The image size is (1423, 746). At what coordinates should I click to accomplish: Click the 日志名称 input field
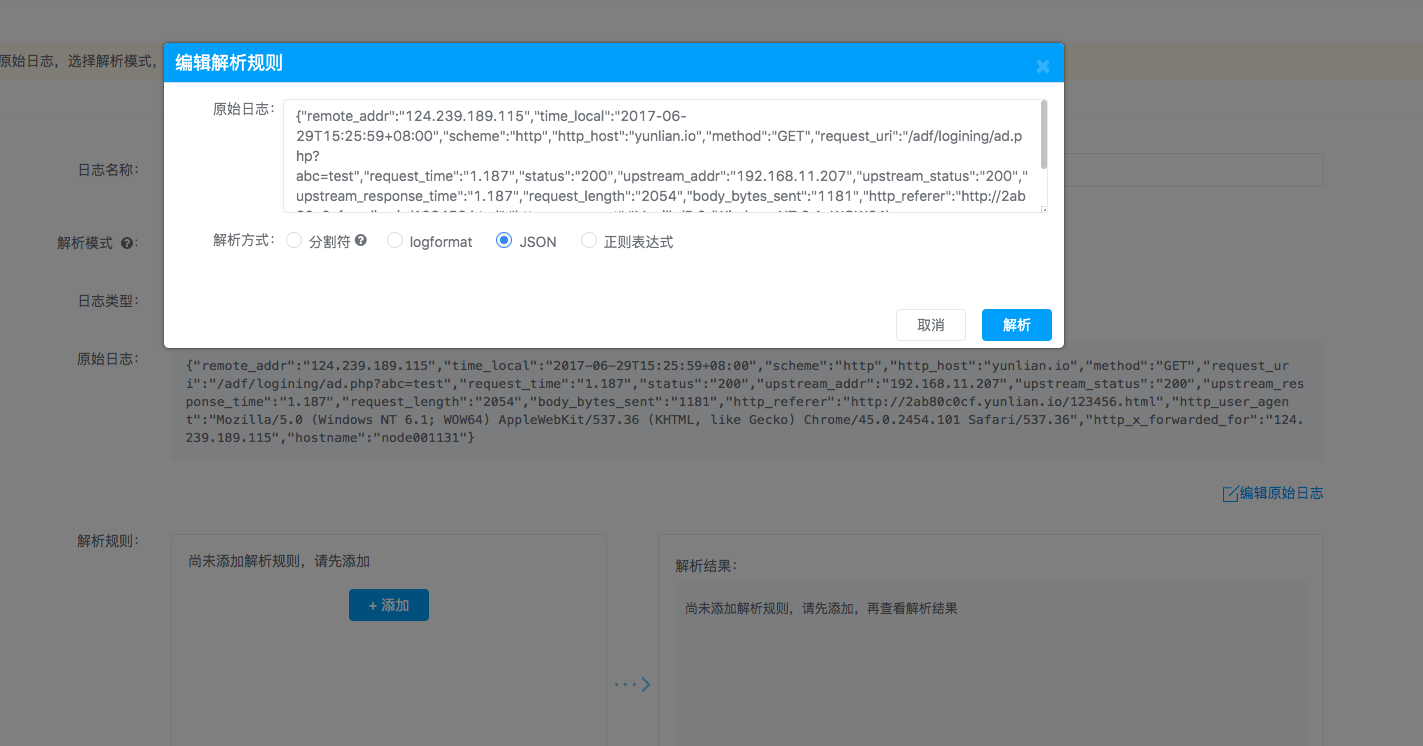(x=1193, y=170)
